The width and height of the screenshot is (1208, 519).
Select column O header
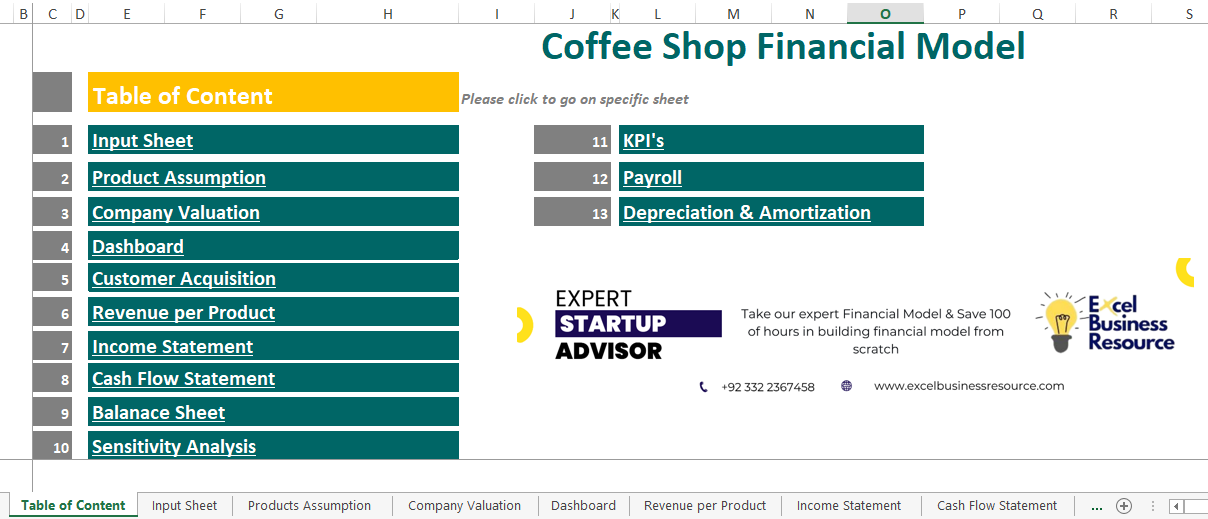tap(885, 13)
